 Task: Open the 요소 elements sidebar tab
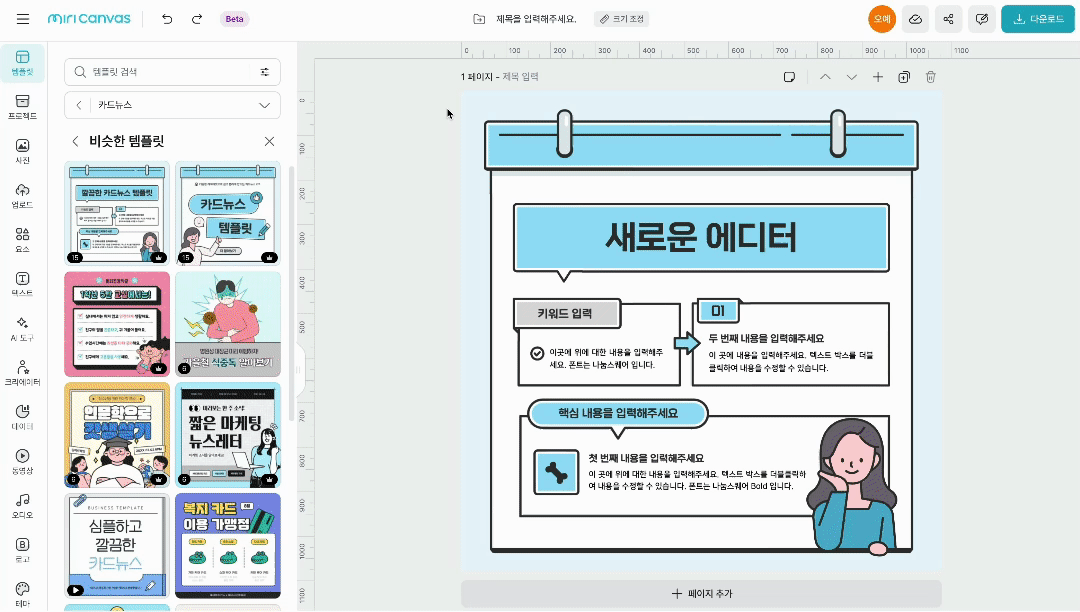pos(23,240)
